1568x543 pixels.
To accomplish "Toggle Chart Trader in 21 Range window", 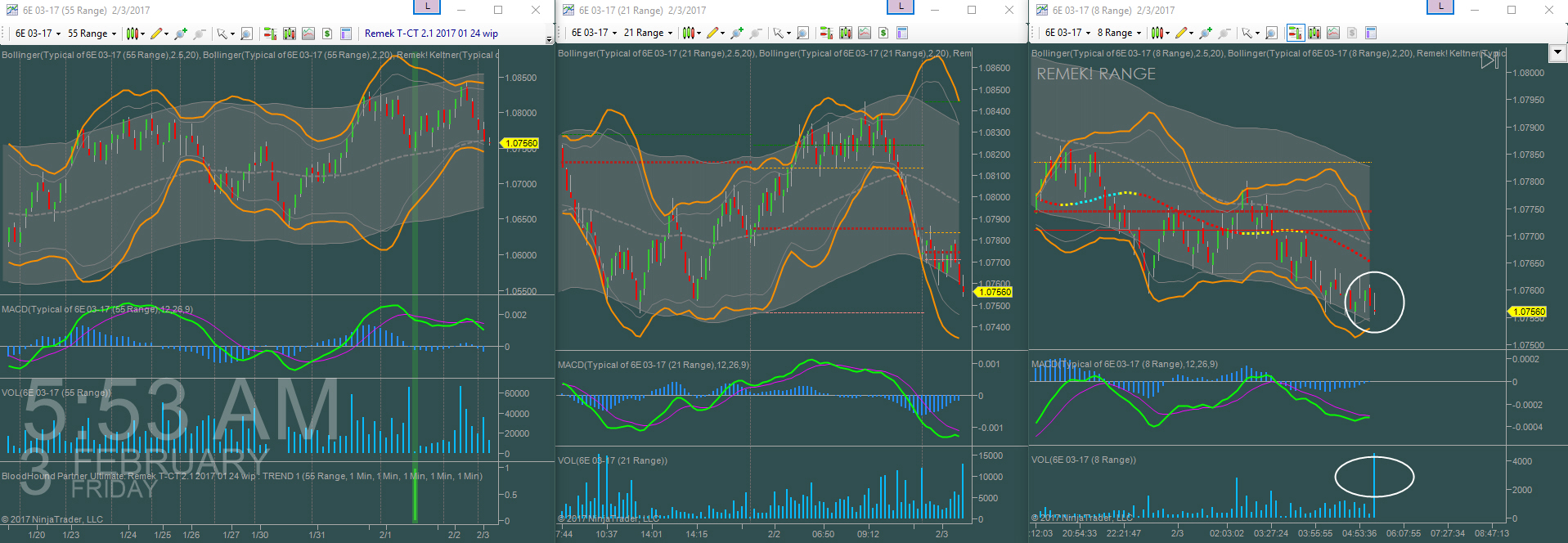I will pyautogui.click(x=826, y=33).
